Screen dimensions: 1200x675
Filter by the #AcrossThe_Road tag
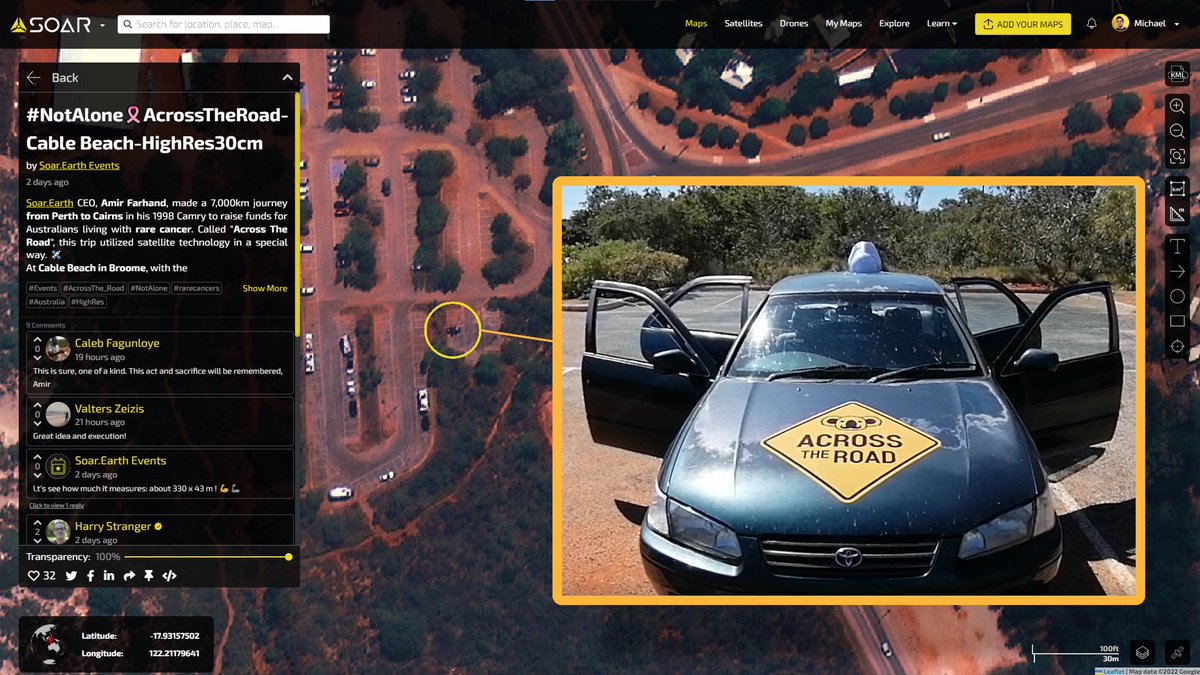coord(95,288)
